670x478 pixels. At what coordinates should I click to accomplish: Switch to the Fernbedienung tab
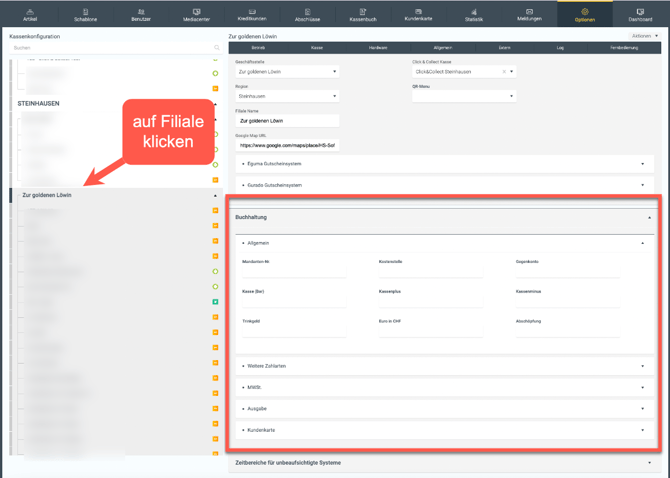(x=623, y=48)
